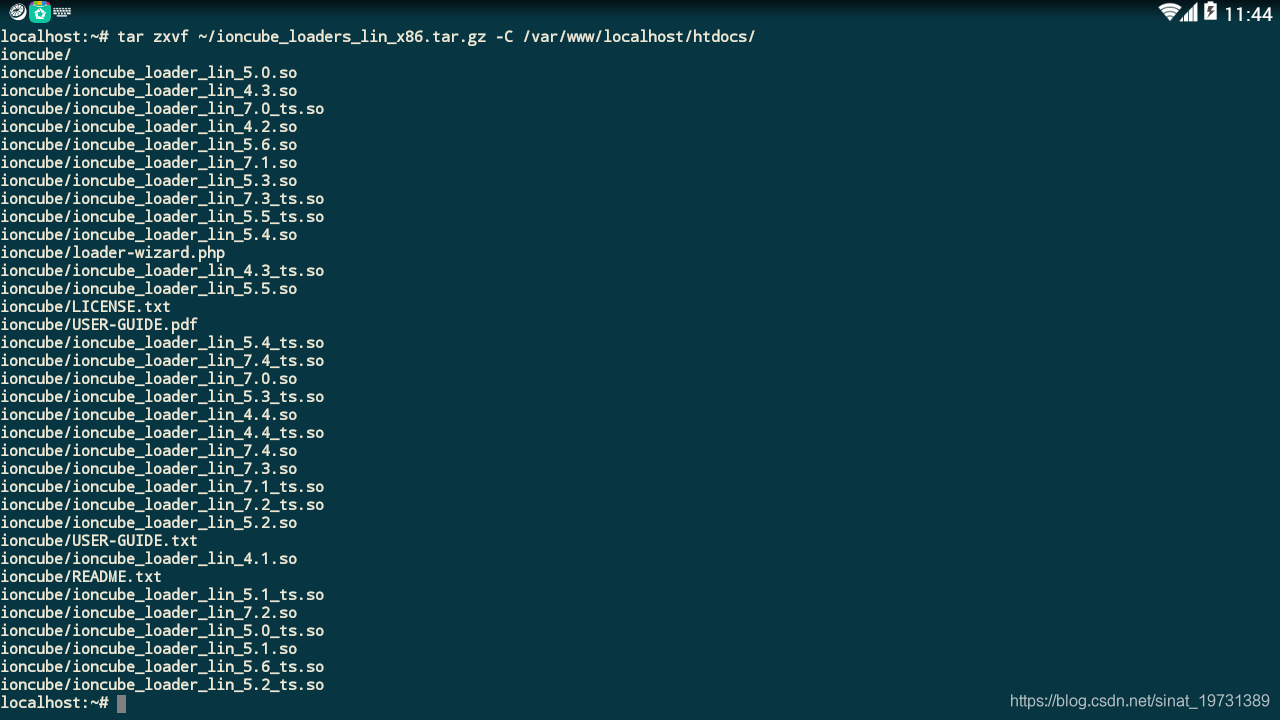Select line ioncube_loader_lin_7.0_ts.so
This screenshot has width=1280, height=720.
[x=162, y=109]
